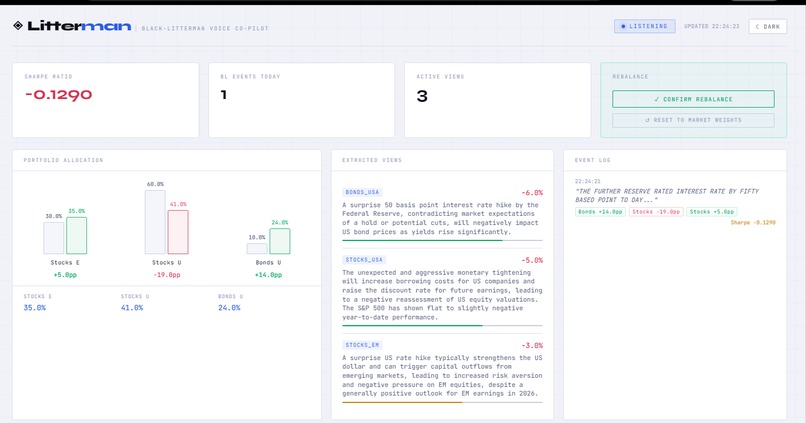Select the STOCKS_EM view tag
The height and width of the screenshot is (423, 806).
coord(362,345)
